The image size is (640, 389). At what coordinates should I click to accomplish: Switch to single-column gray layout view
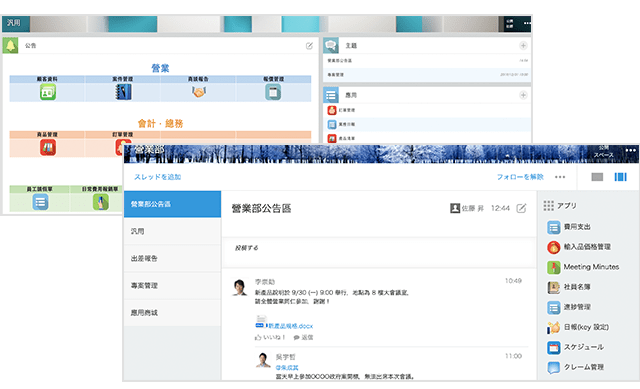[x=597, y=177]
